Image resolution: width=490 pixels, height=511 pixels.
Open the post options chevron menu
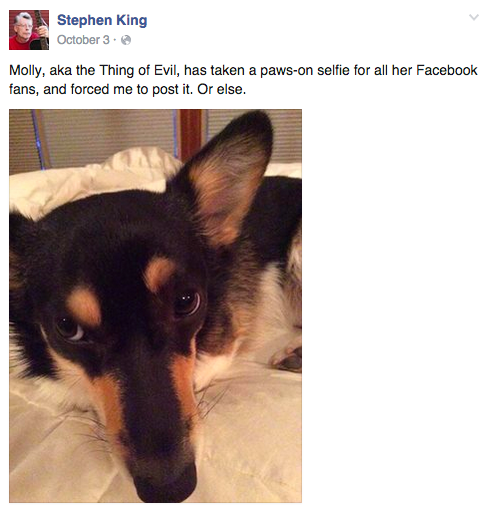click(473, 17)
